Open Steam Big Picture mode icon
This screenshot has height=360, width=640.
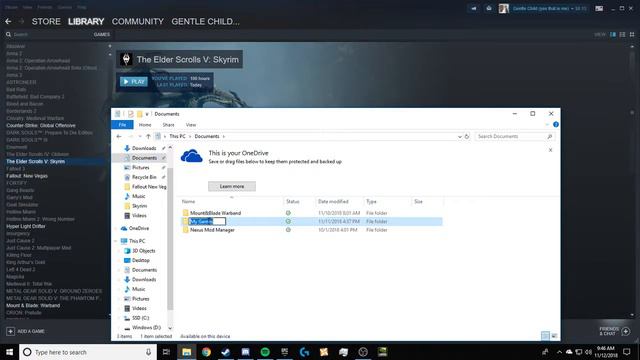click(599, 8)
